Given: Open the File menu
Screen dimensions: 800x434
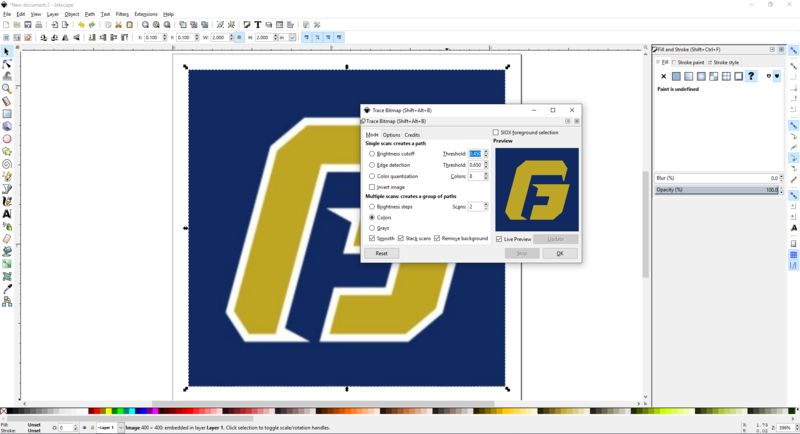Looking at the screenshot, I should (x=7, y=14).
